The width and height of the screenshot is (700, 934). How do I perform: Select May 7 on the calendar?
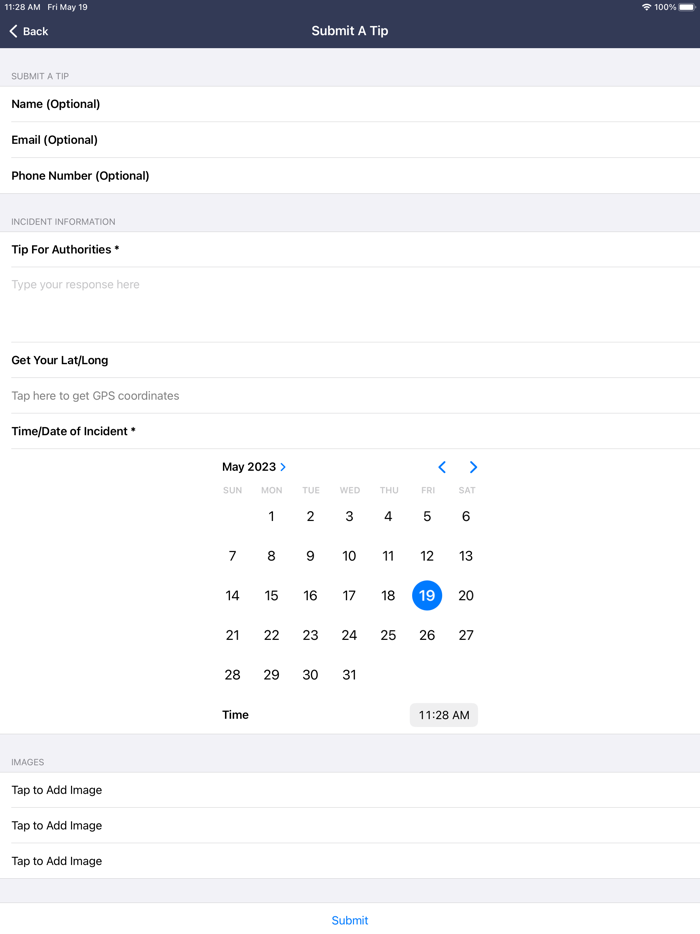pos(232,556)
